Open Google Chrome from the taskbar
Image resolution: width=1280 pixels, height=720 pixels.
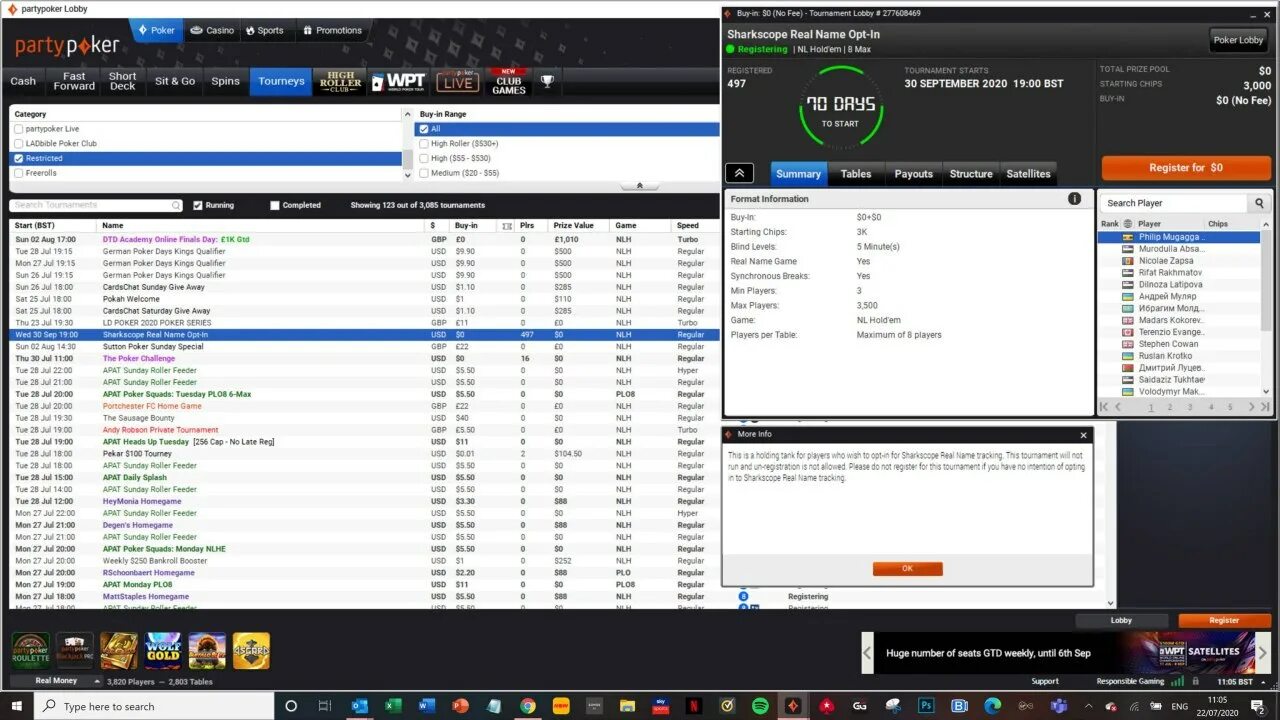coord(527,706)
